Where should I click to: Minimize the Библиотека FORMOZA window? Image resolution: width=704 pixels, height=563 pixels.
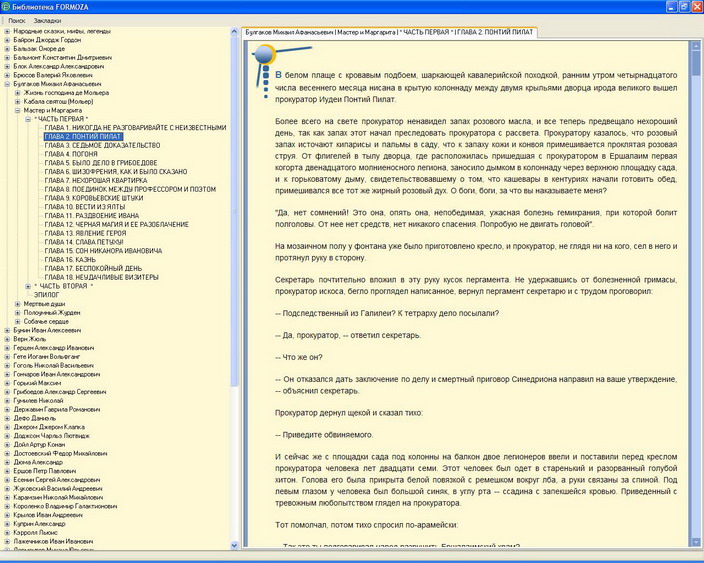pos(672,7)
